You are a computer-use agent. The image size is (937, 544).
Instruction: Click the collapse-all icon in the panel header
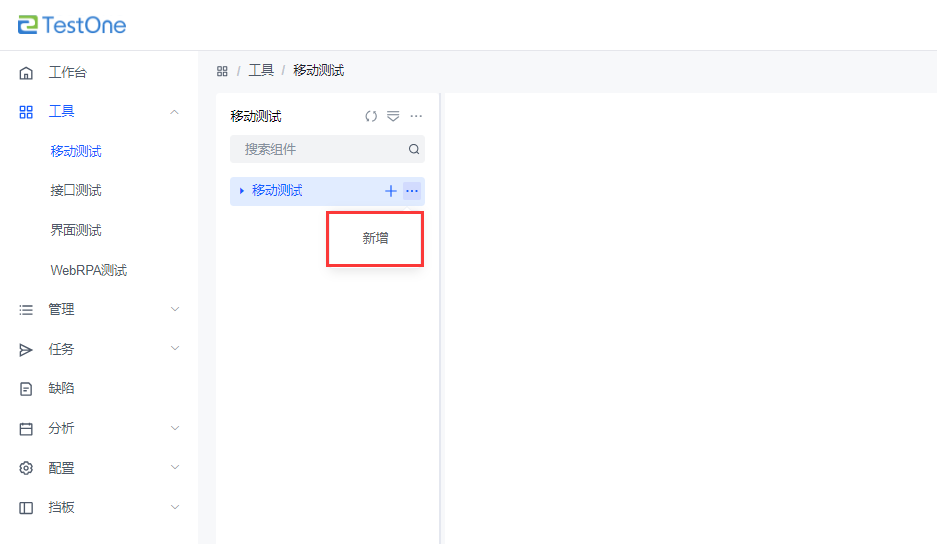(393, 116)
